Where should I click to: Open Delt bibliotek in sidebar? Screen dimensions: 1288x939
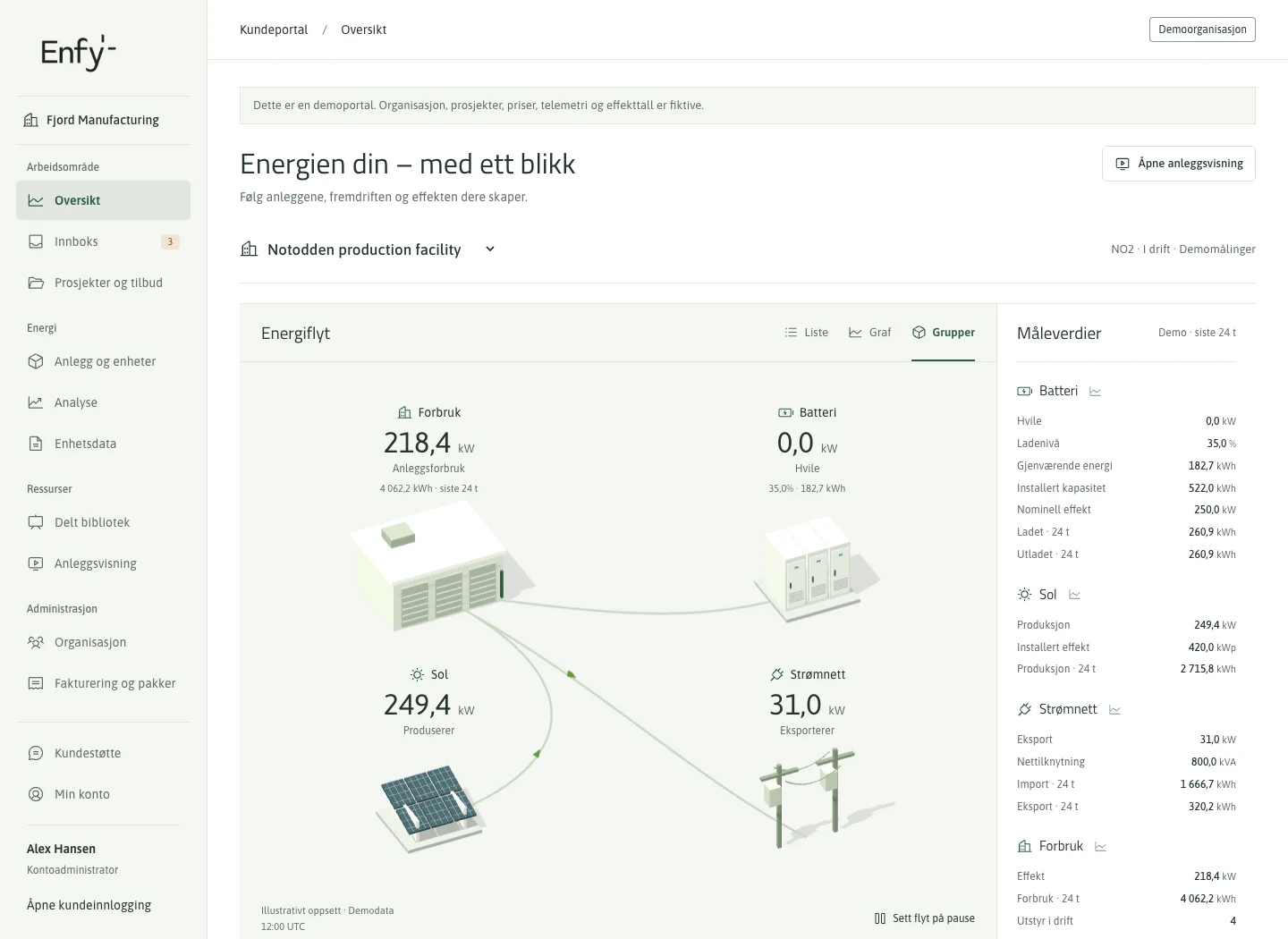pyautogui.click(x=103, y=522)
